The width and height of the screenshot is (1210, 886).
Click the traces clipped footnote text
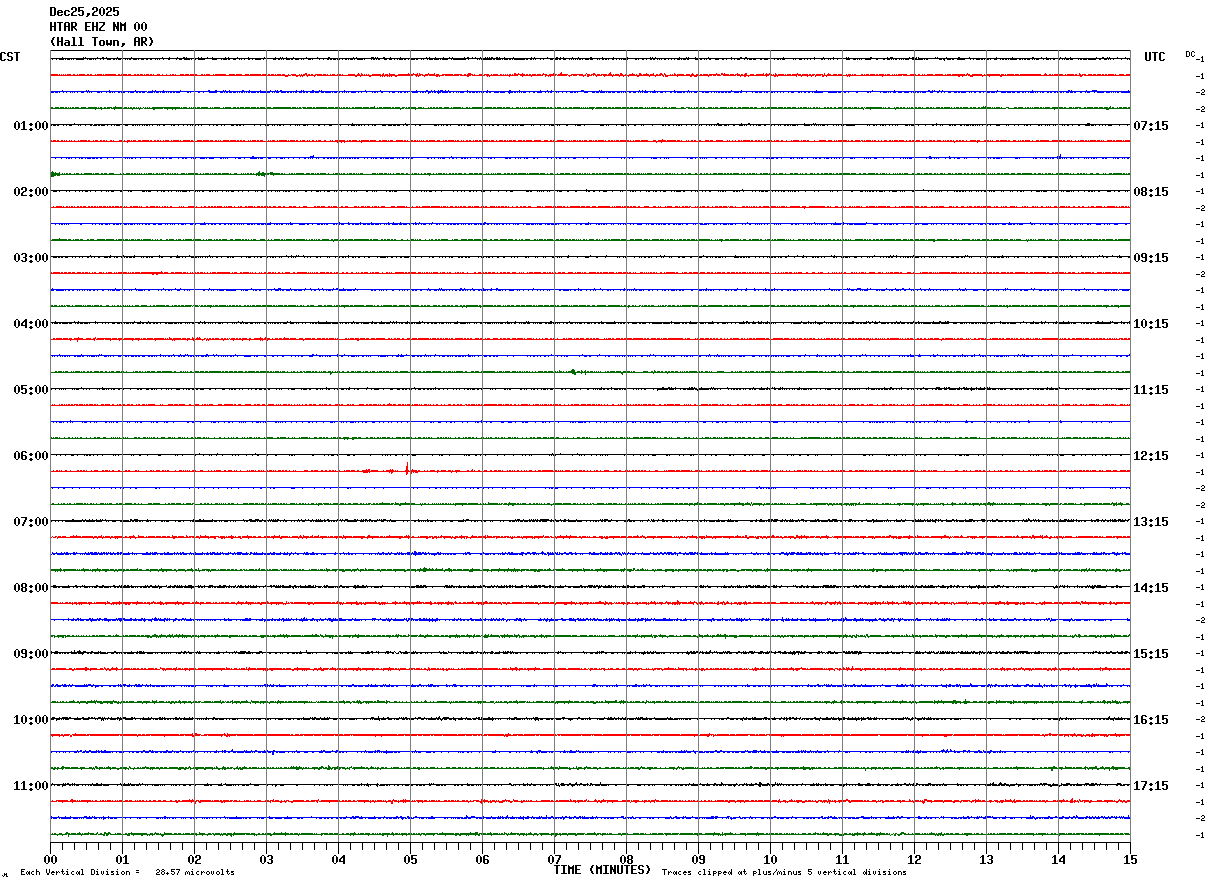784,872
